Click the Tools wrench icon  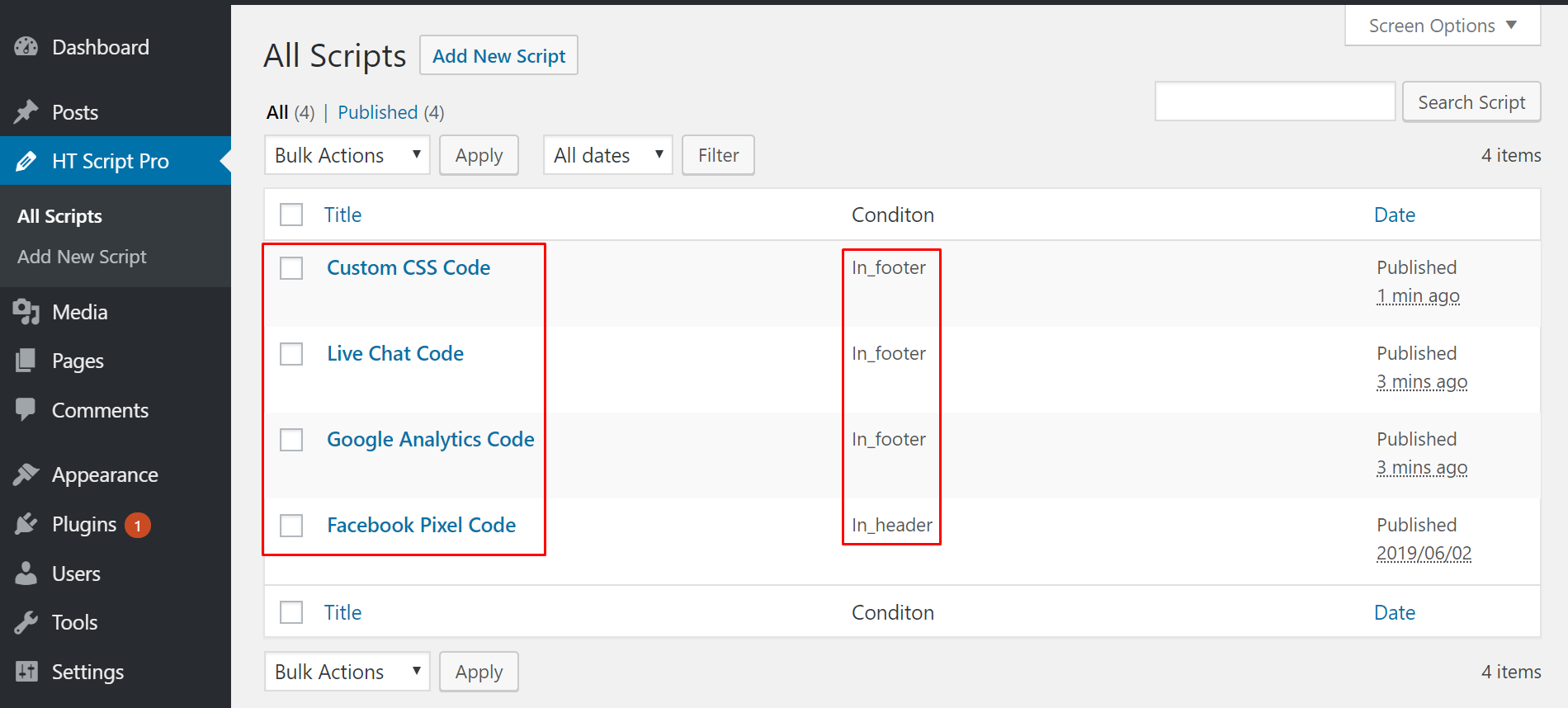point(26,622)
